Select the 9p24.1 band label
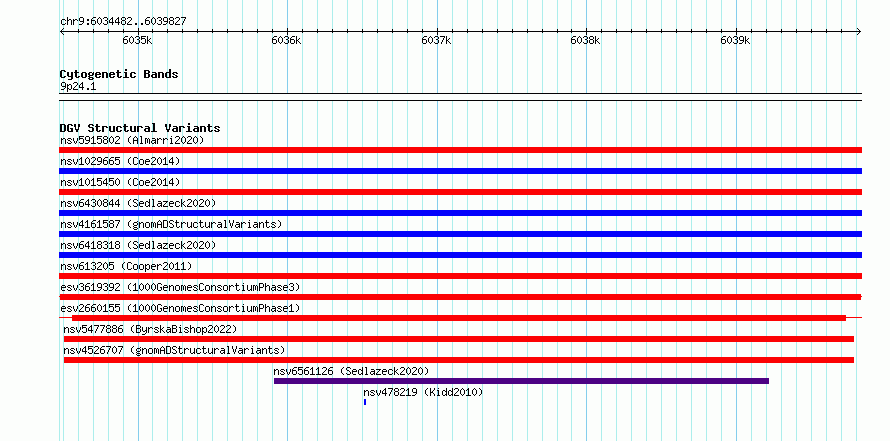This screenshot has height=441, width=890. [x=78, y=86]
